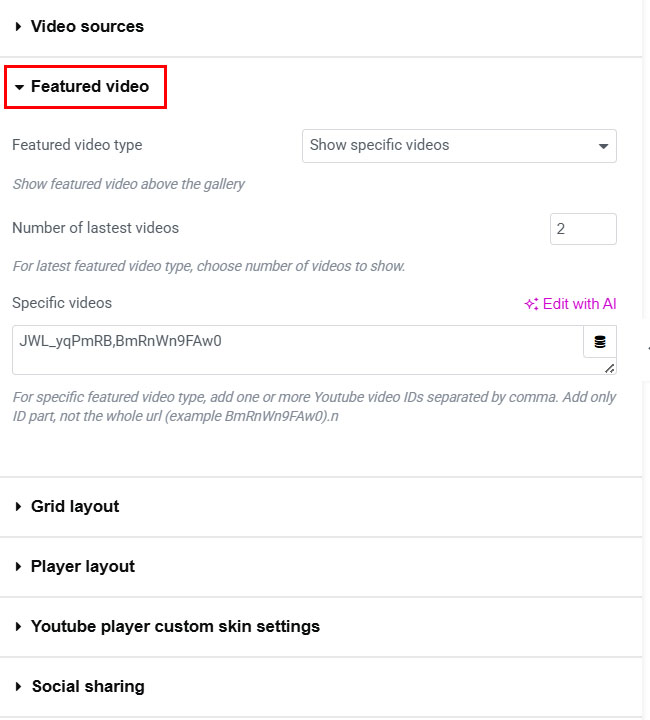Click the Specific videos label

(62, 303)
